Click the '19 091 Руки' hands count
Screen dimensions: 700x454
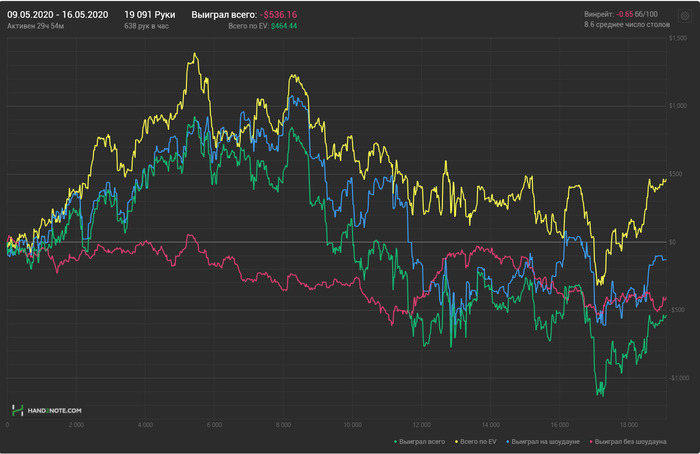pos(150,15)
